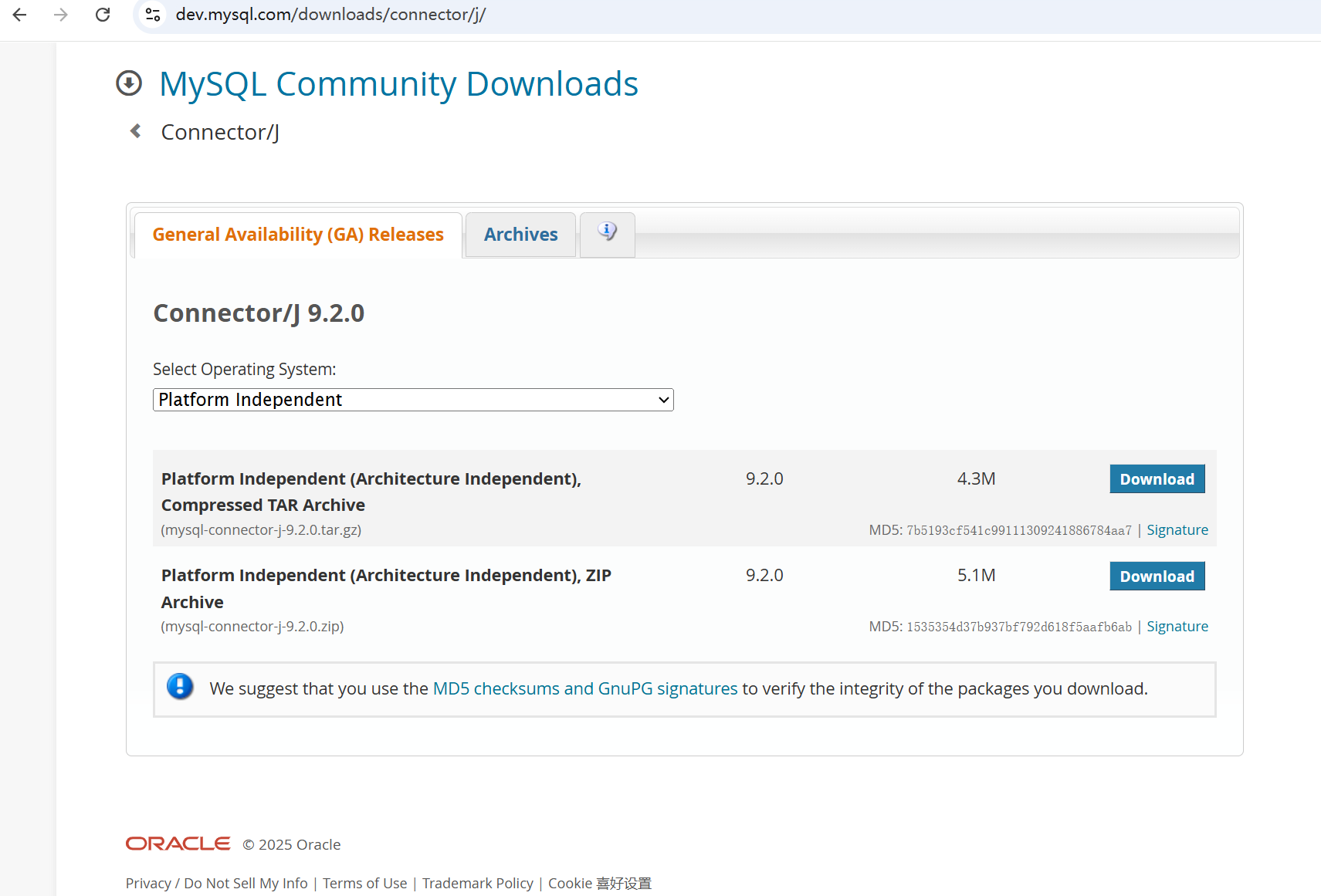Open Signature link for tar.gz file
1321x896 pixels.
(1177, 530)
